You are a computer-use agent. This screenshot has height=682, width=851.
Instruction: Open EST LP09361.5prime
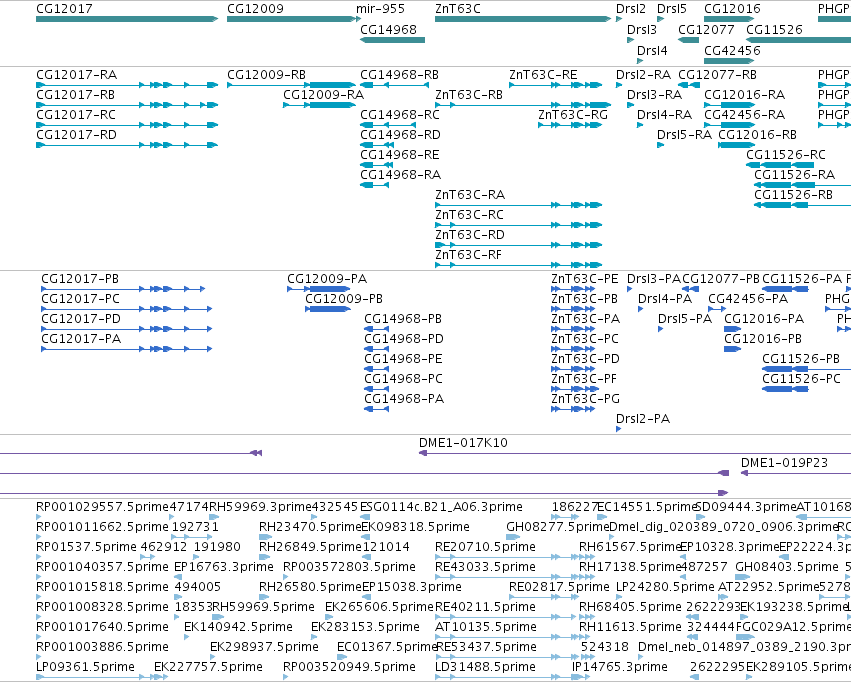85,666
